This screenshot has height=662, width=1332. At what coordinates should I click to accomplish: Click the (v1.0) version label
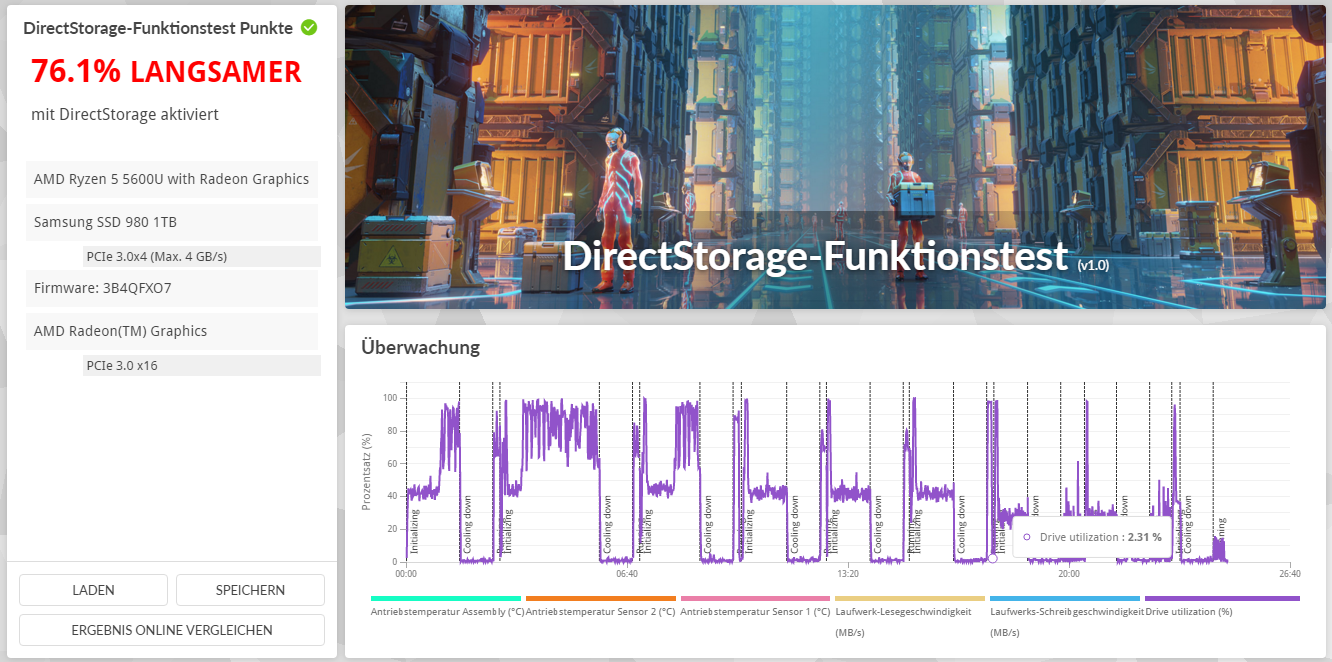(1093, 265)
